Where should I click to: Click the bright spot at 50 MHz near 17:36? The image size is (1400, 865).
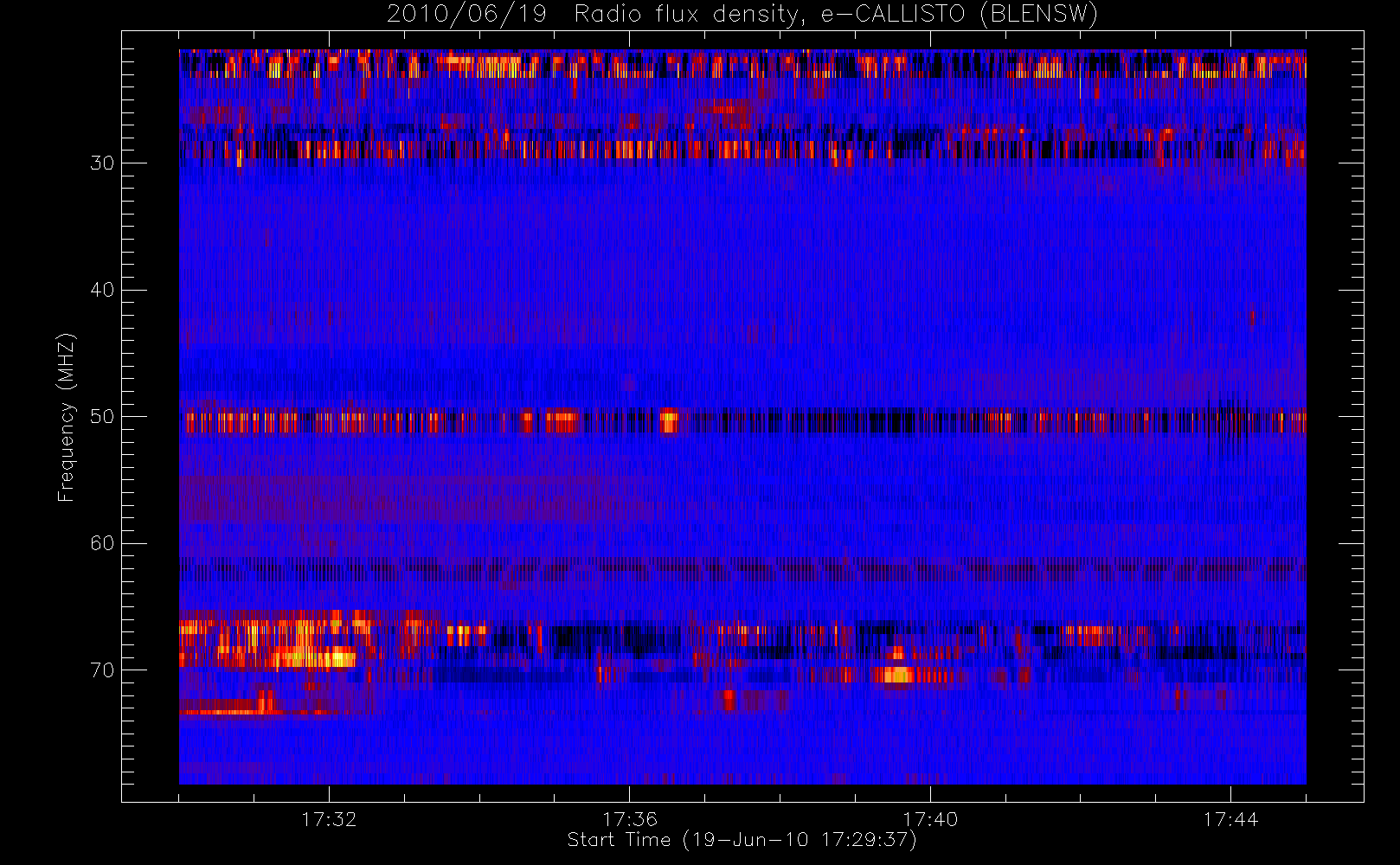(669, 421)
